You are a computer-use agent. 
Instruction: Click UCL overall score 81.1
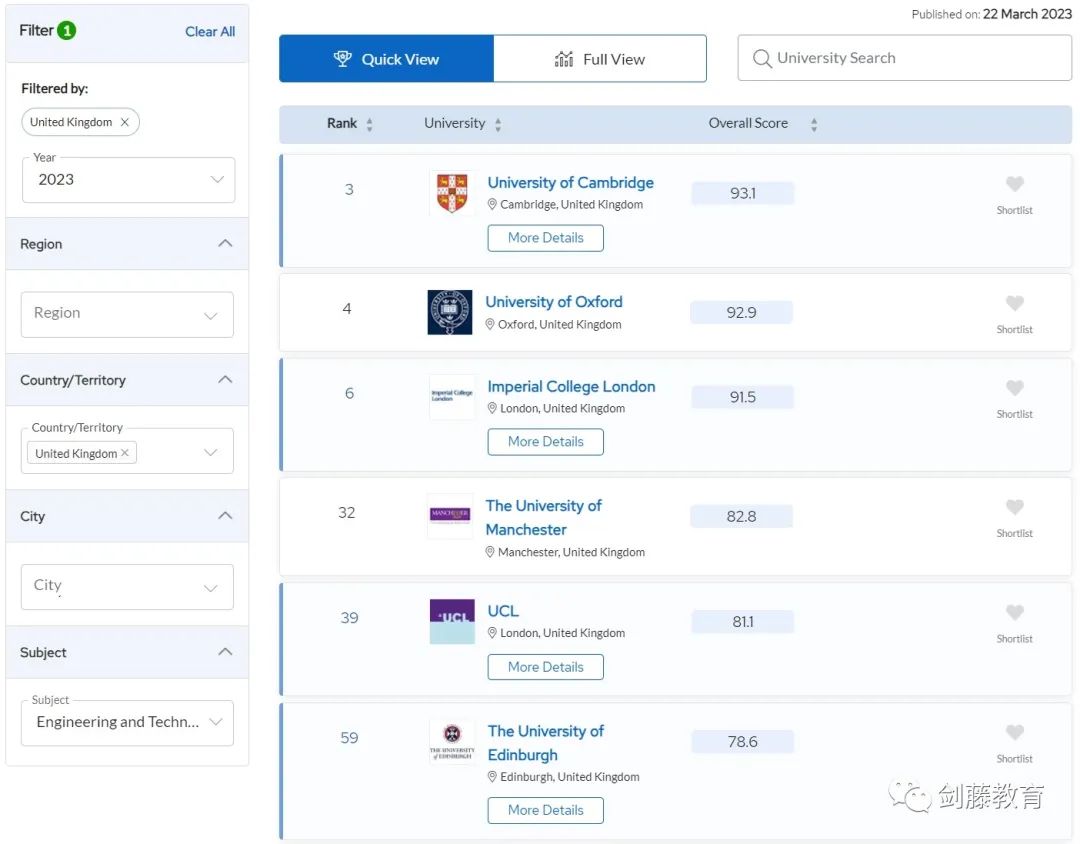[742, 621]
